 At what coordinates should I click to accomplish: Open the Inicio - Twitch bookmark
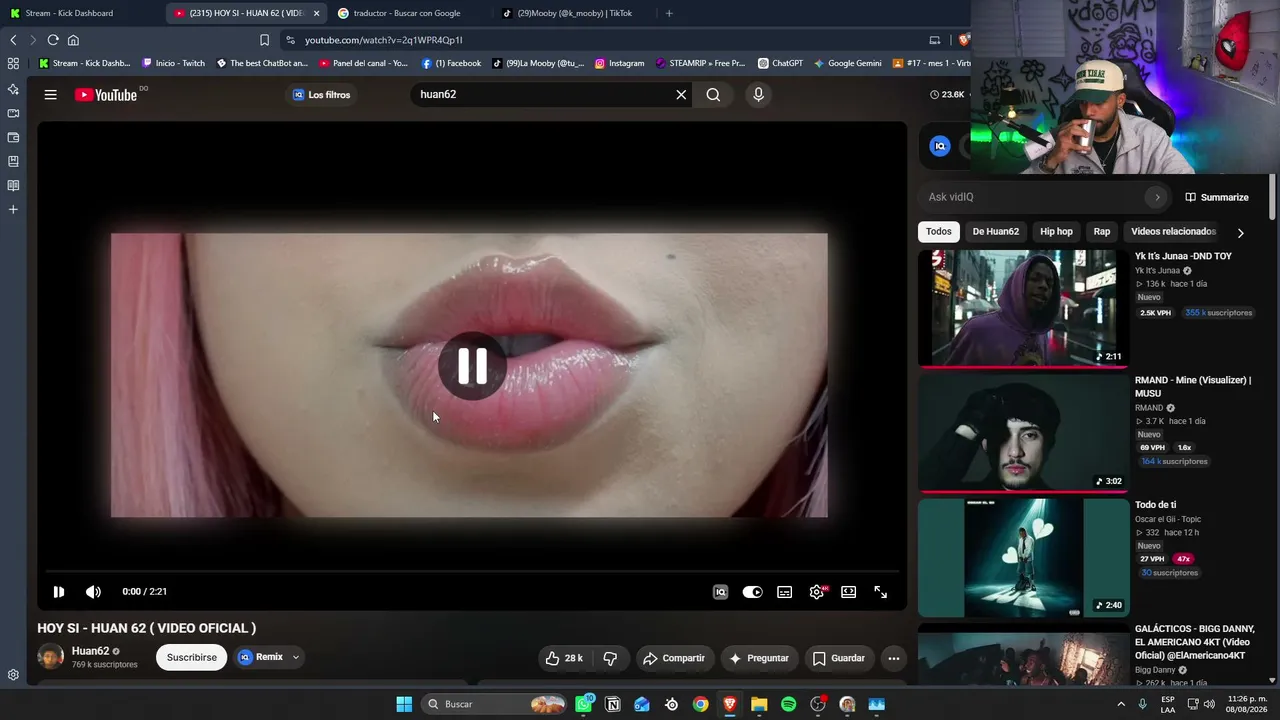174,63
